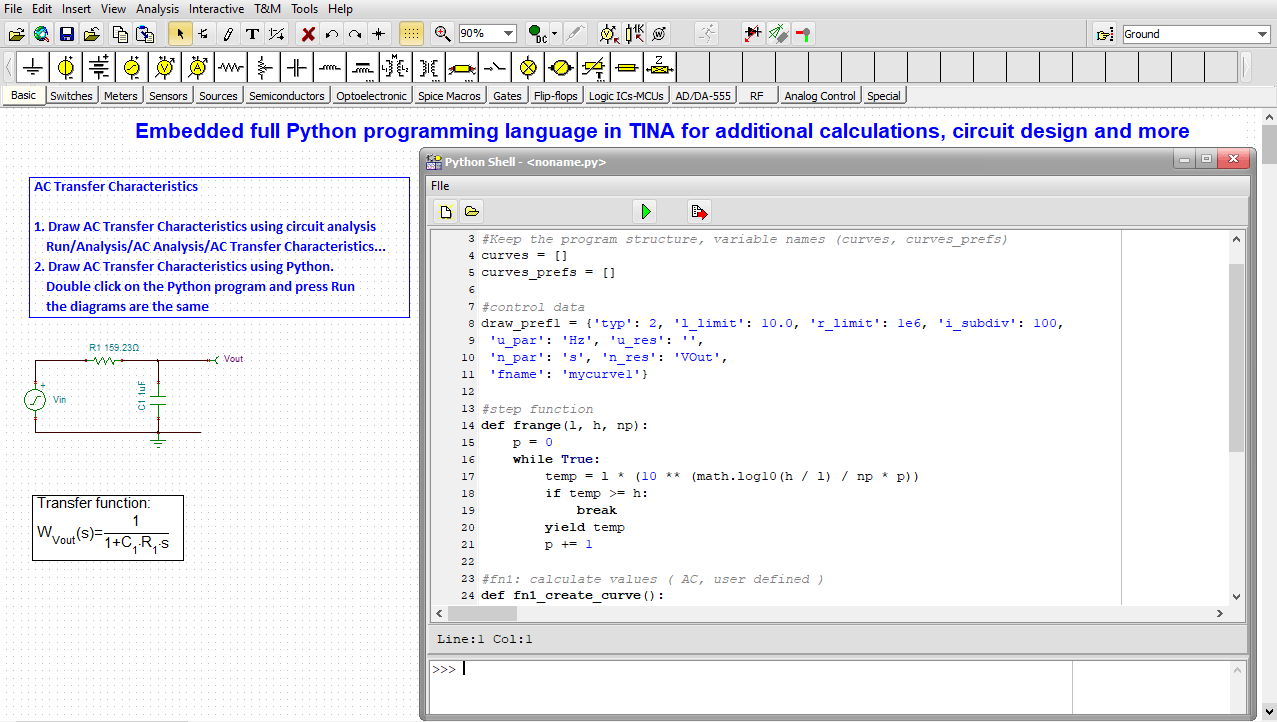Place a Ground component from toolbar
Viewport: 1277px width, 722px height.
click(34, 68)
